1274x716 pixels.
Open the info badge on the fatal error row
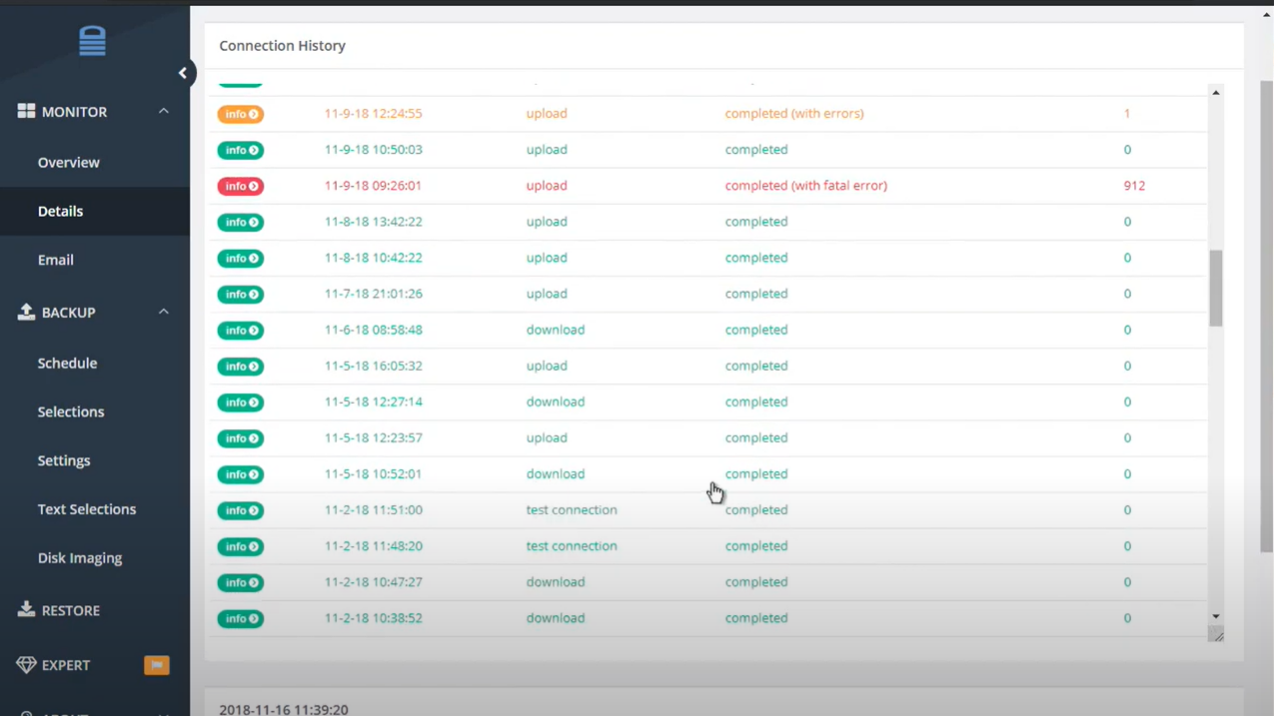(240, 185)
